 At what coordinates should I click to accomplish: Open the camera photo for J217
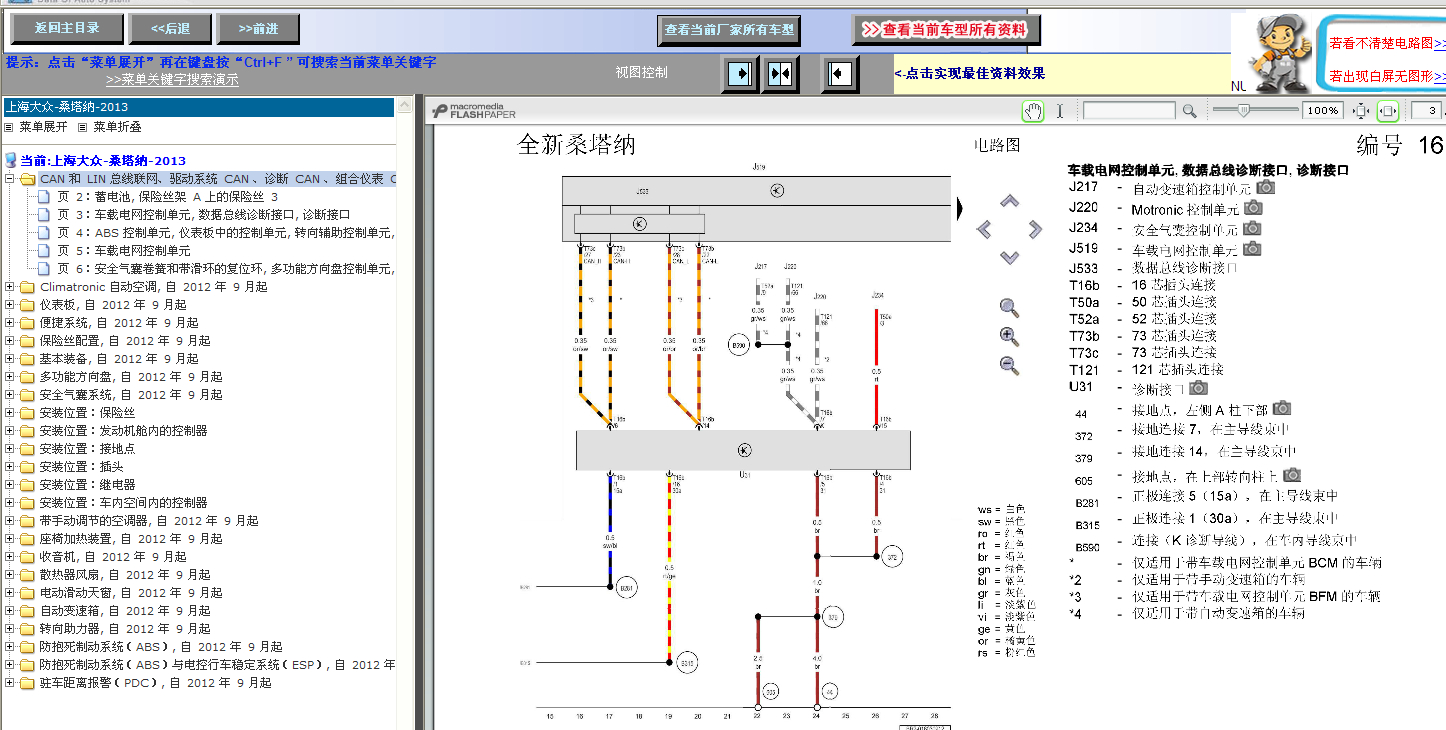[1266, 187]
